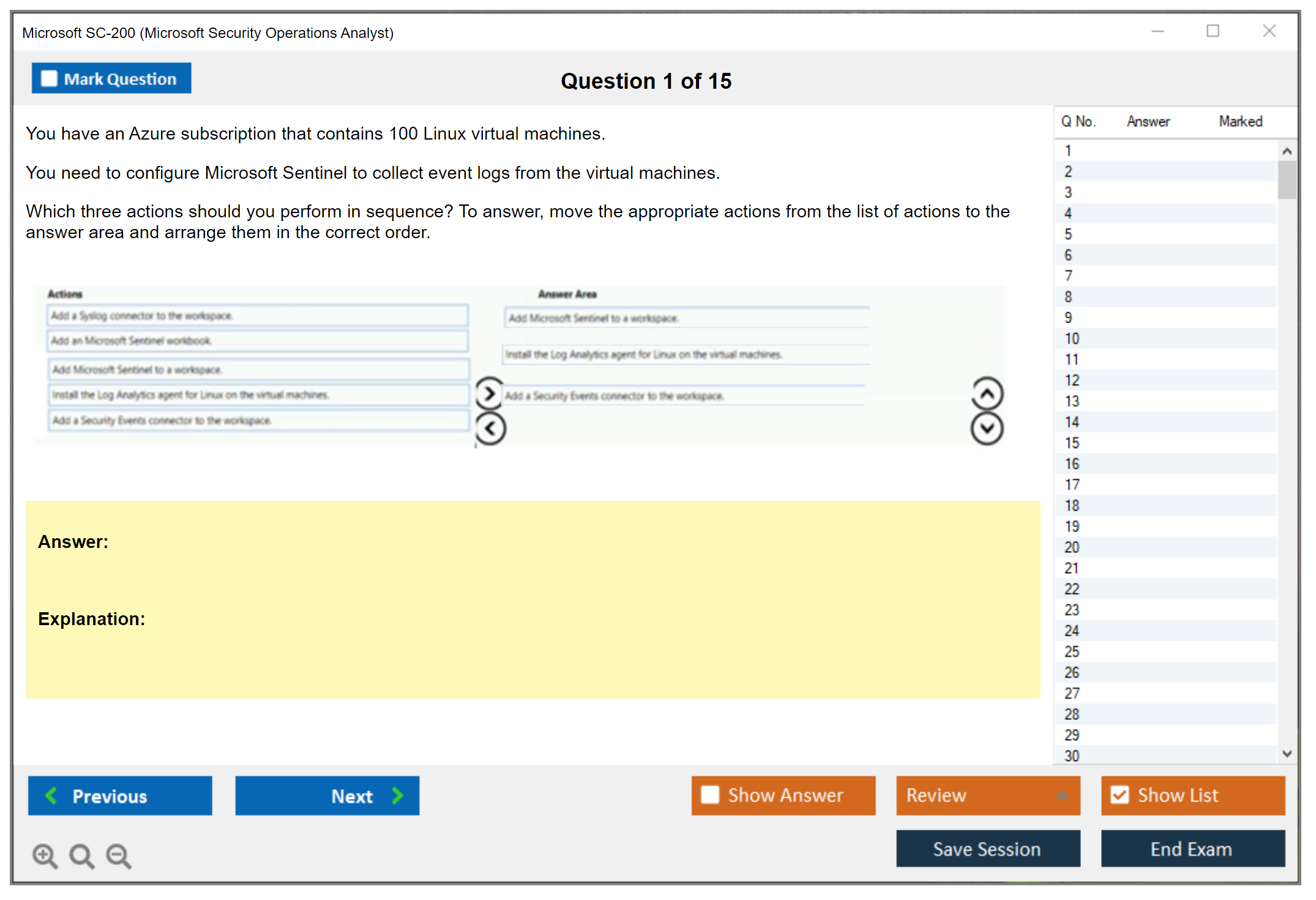Click move up arrow in answer area
This screenshot has width=1316, height=900.
pyautogui.click(x=987, y=394)
